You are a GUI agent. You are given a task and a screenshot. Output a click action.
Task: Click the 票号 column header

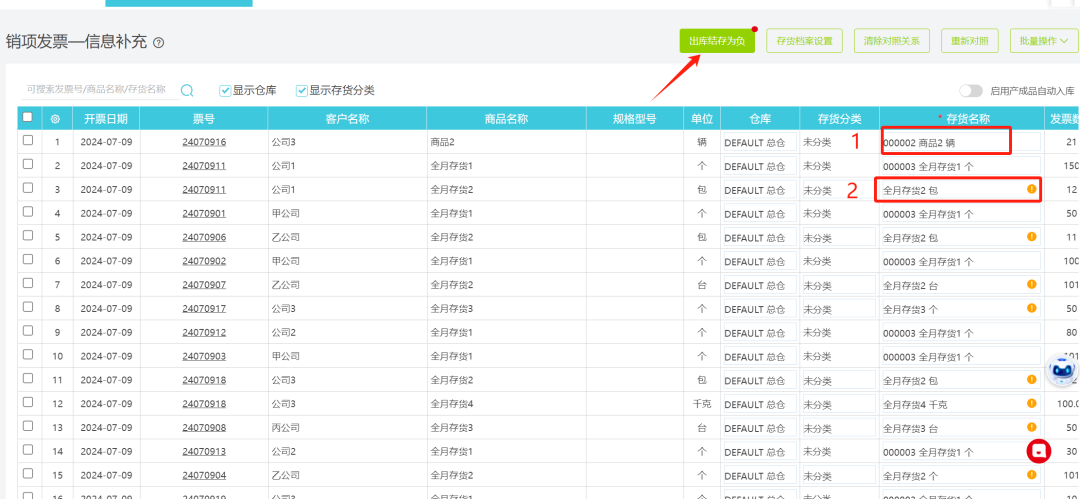[204, 119]
